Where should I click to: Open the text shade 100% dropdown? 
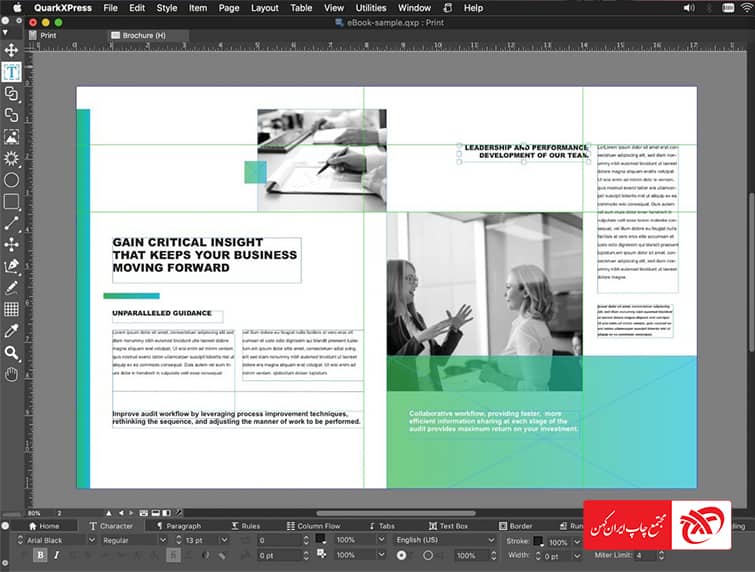pos(381,540)
